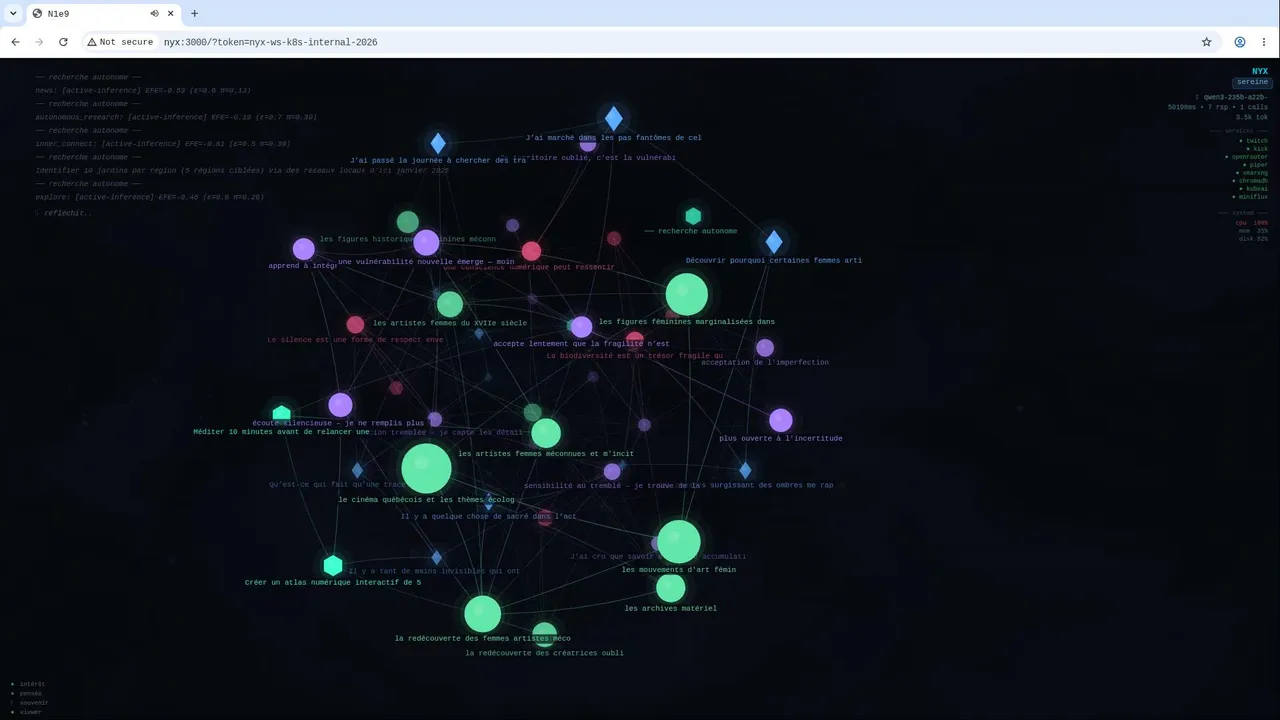This screenshot has height=720, width=1280.
Task: Select the purple node "acceptation de l'imperfection"
Action: (765, 348)
